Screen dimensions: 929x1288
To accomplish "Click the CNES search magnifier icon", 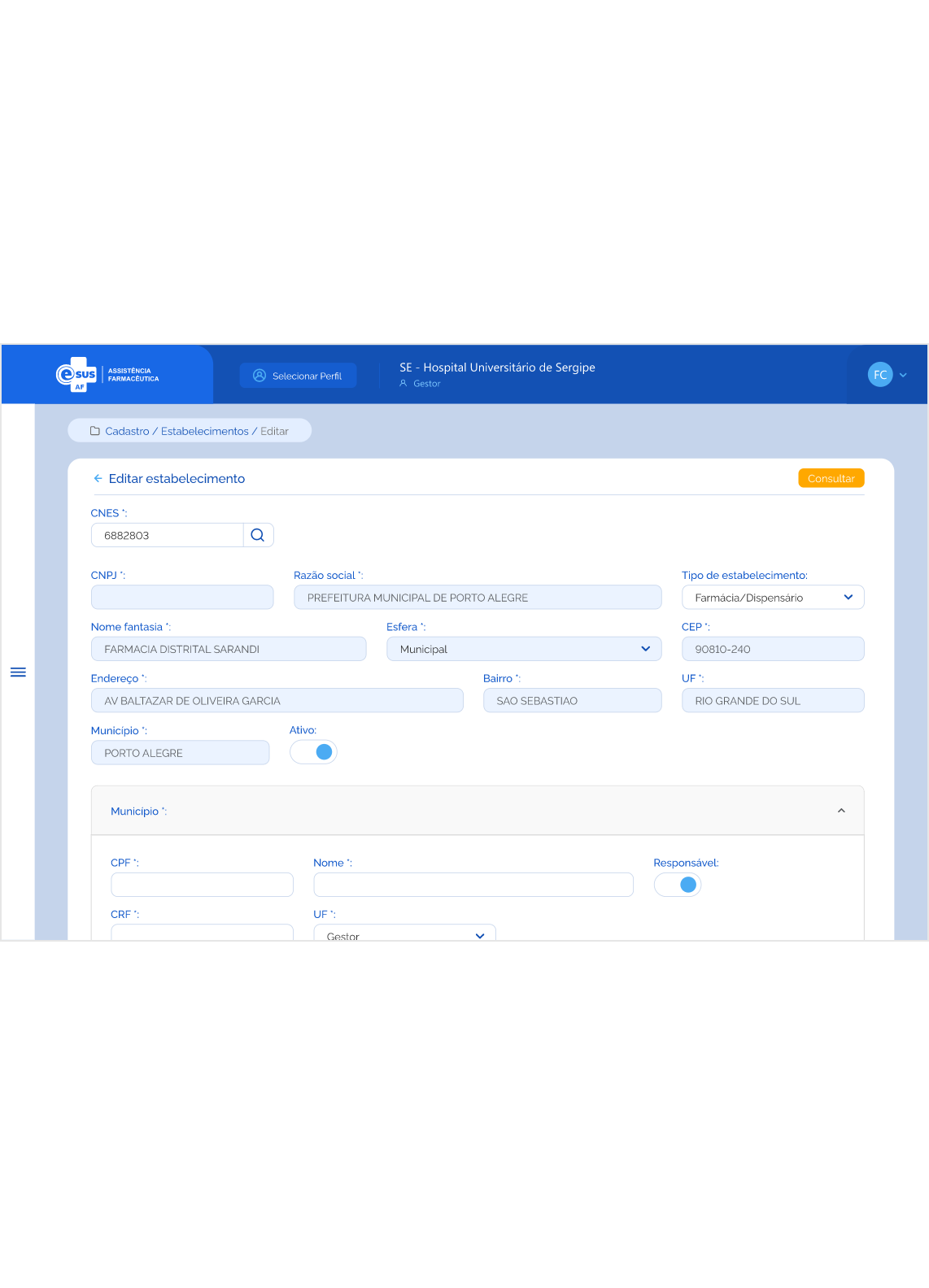I will pyautogui.click(x=258, y=535).
